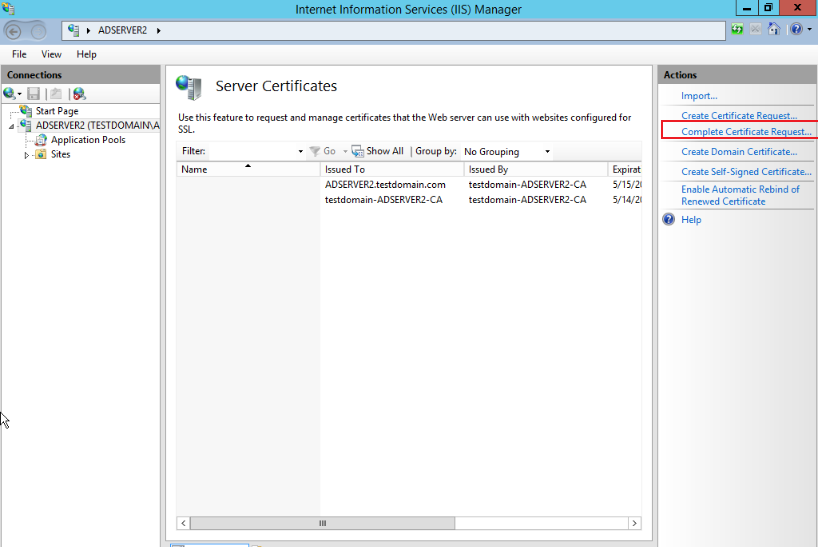Open the Group by No Grouping dropdown
818x547 pixels.
[x=507, y=152]
